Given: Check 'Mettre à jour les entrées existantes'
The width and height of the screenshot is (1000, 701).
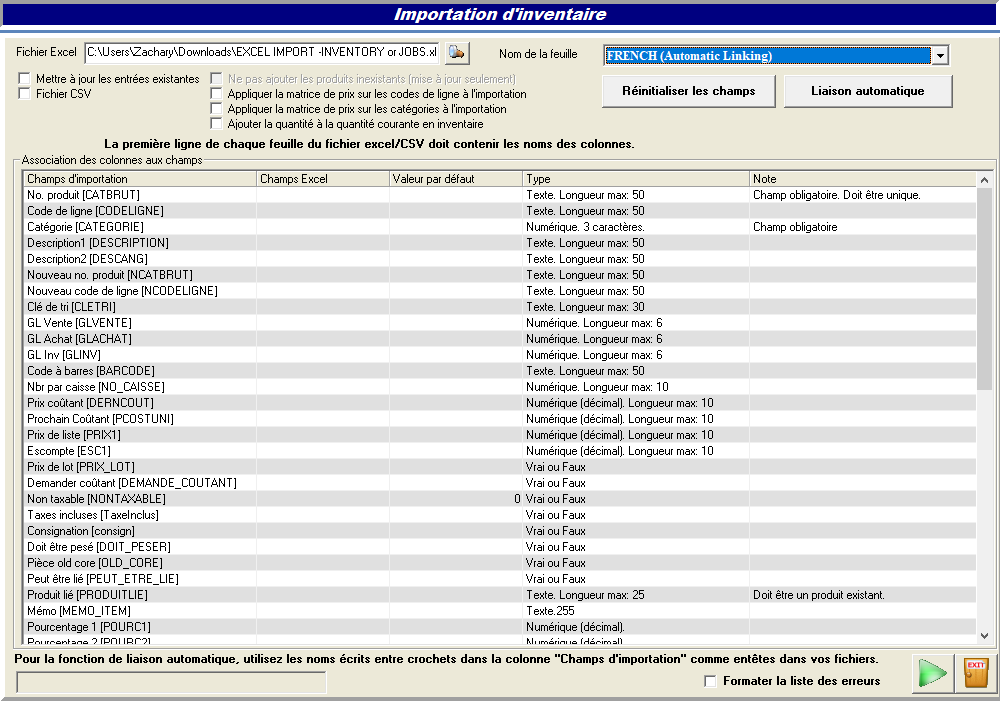Looking at the screenshot, I should coord(24,78).
